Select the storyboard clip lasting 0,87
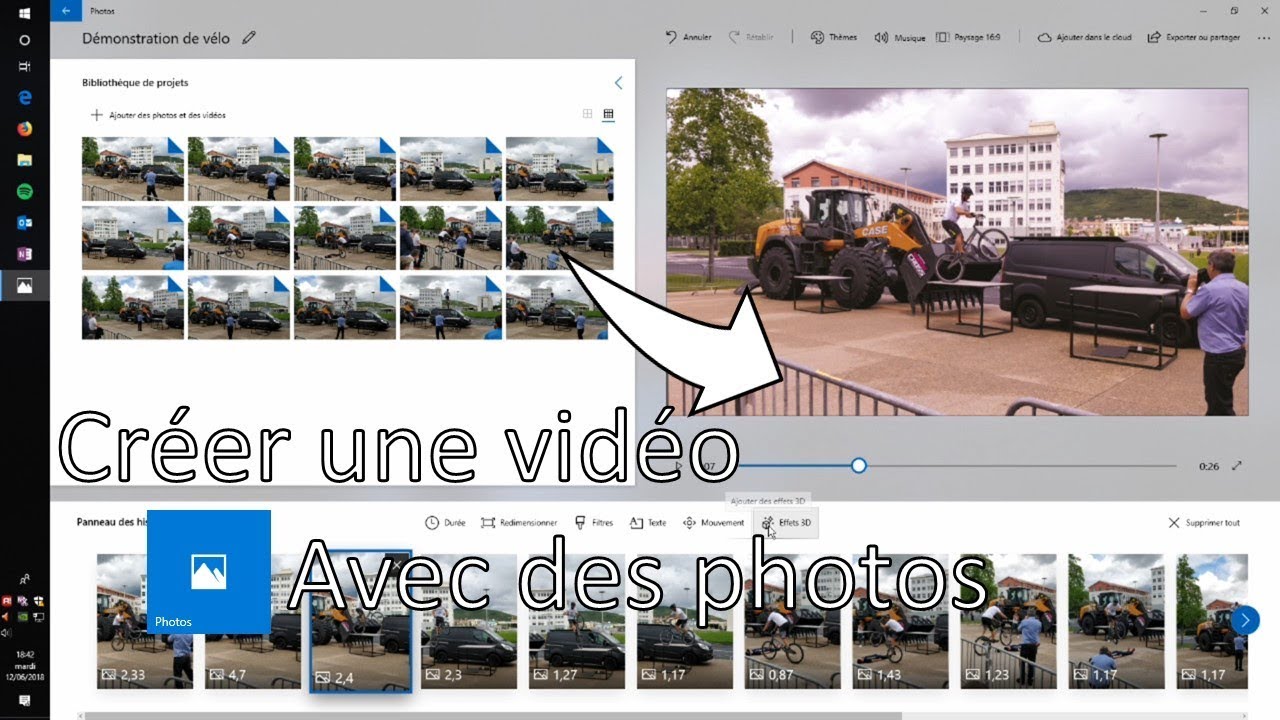Screen dimensions: 1280x720 pyautogui.click(x=792, y=622)
